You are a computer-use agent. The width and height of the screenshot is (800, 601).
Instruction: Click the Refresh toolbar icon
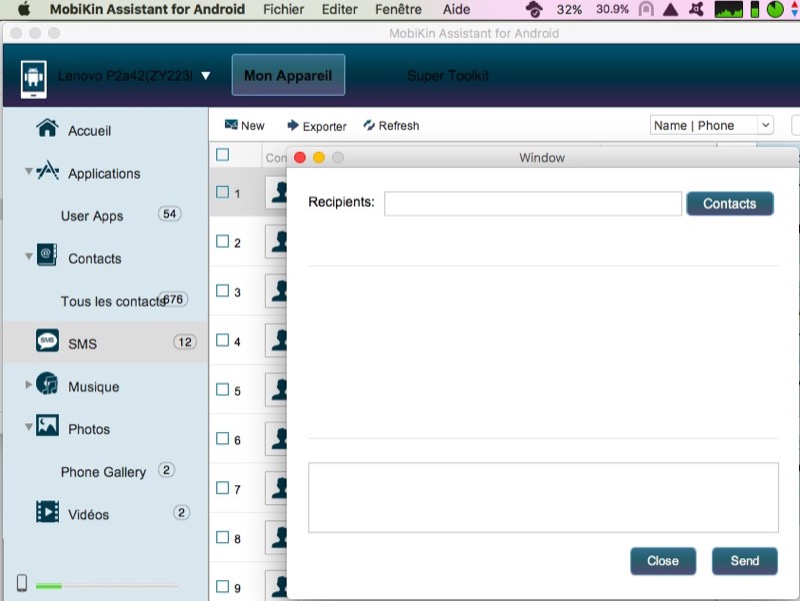369,125
